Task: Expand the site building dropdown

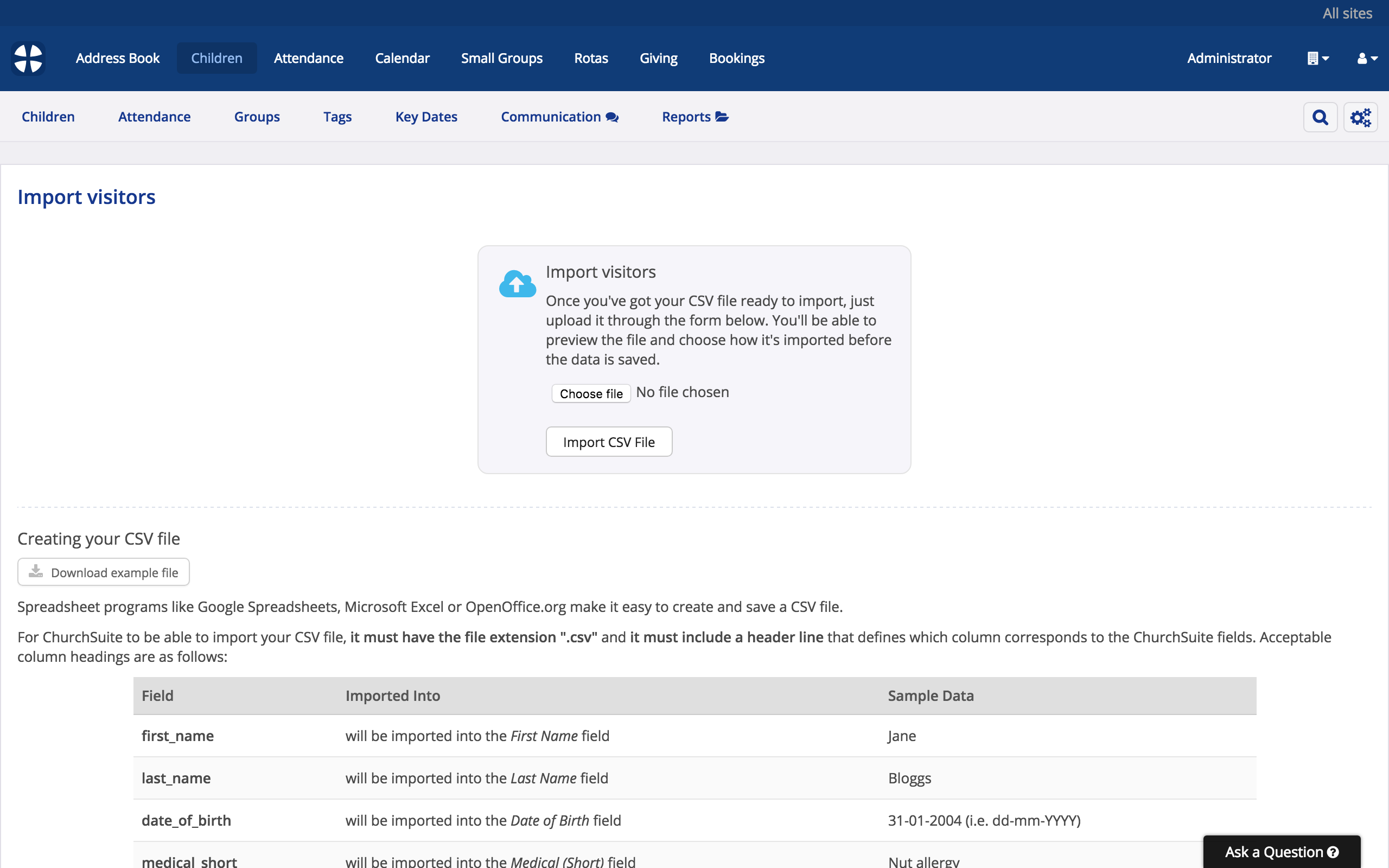Action: (x=1317, y=59)
